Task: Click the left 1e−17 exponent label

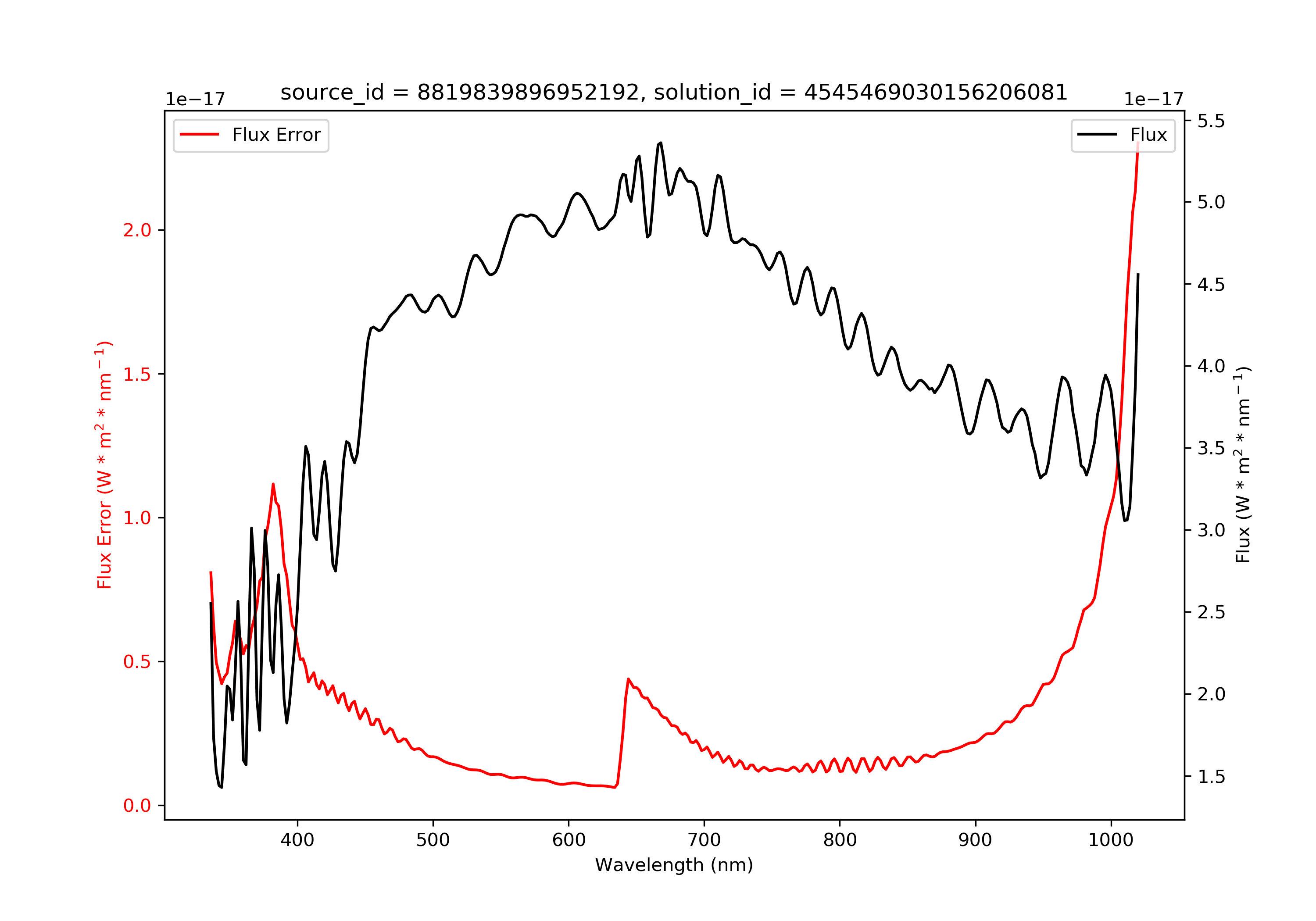Action: click(x=195, y=100)
